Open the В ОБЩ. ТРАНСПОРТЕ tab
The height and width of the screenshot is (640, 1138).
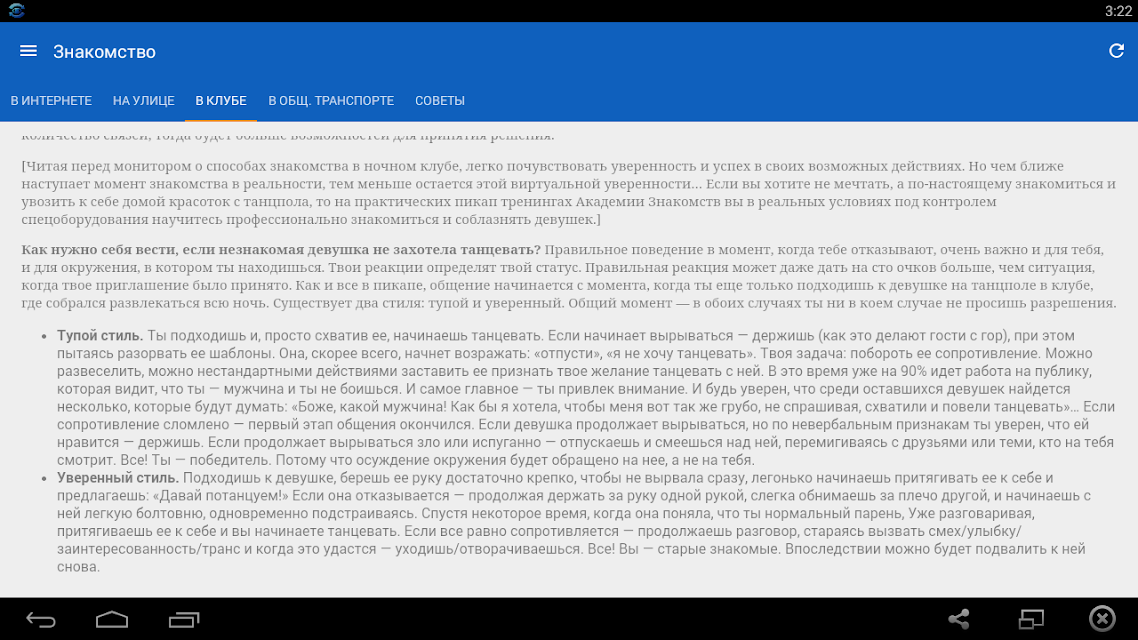click(331, 101)
